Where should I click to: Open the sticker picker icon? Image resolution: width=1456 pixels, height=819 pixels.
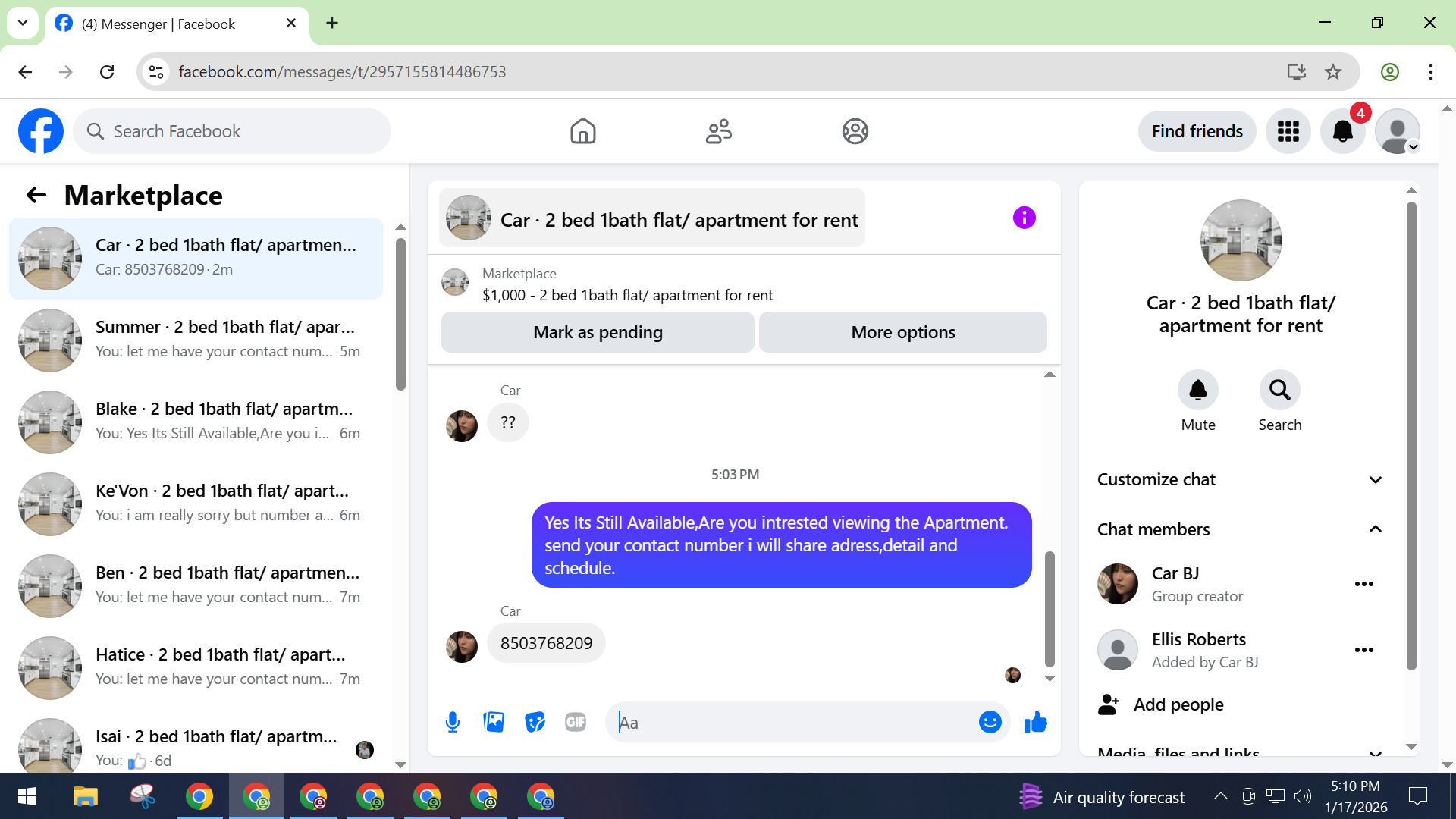(535, 722)
